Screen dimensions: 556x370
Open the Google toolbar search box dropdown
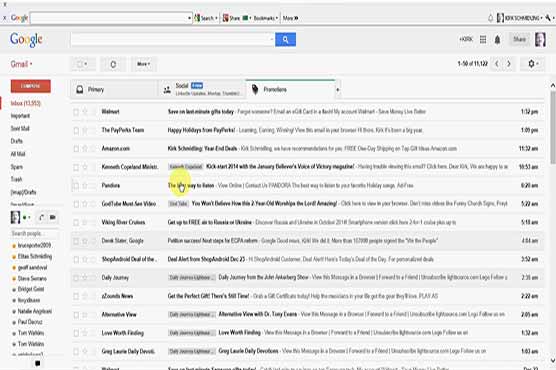[x=189, y=18]
